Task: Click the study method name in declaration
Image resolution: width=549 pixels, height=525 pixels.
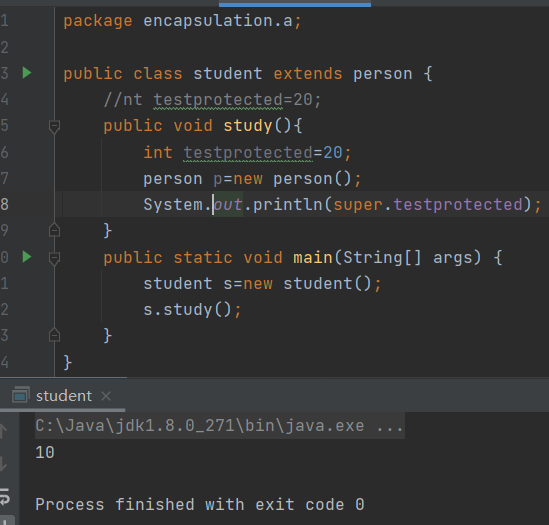Action: coord(248,126)
